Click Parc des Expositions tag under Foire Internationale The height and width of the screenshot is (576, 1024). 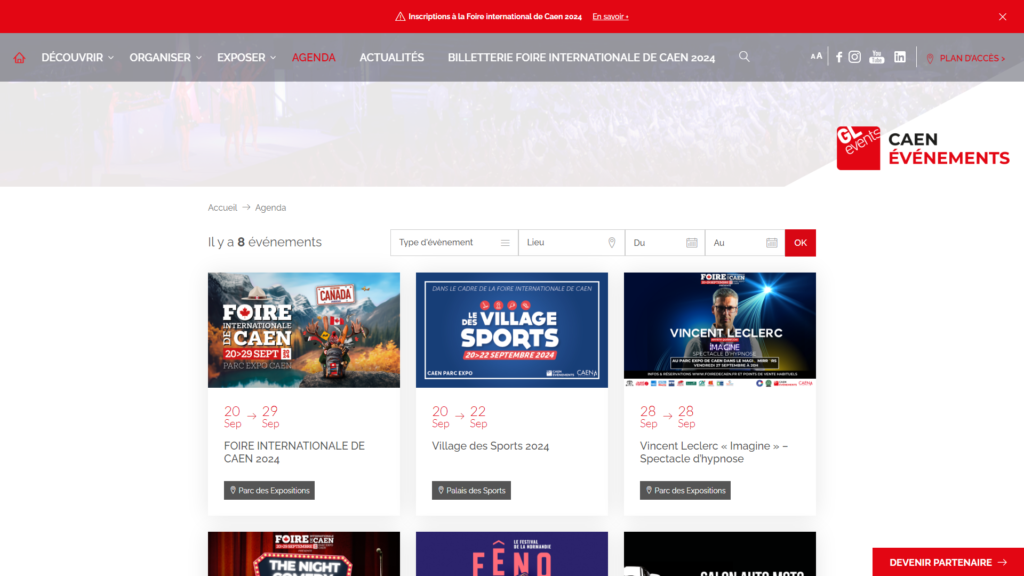coord(269,490)
